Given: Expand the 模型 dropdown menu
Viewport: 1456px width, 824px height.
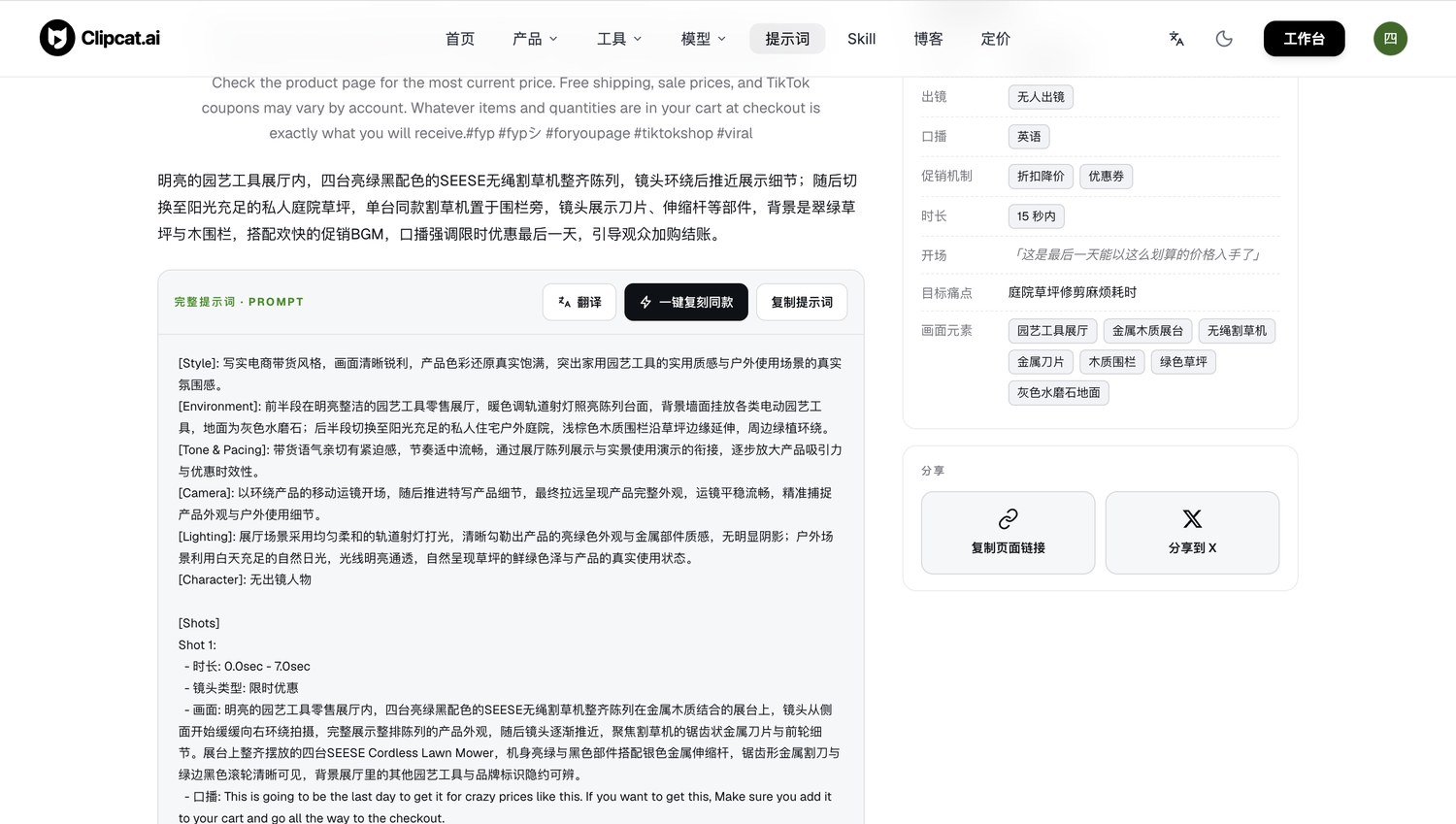Looking at the screenshot, I should 704,39.
